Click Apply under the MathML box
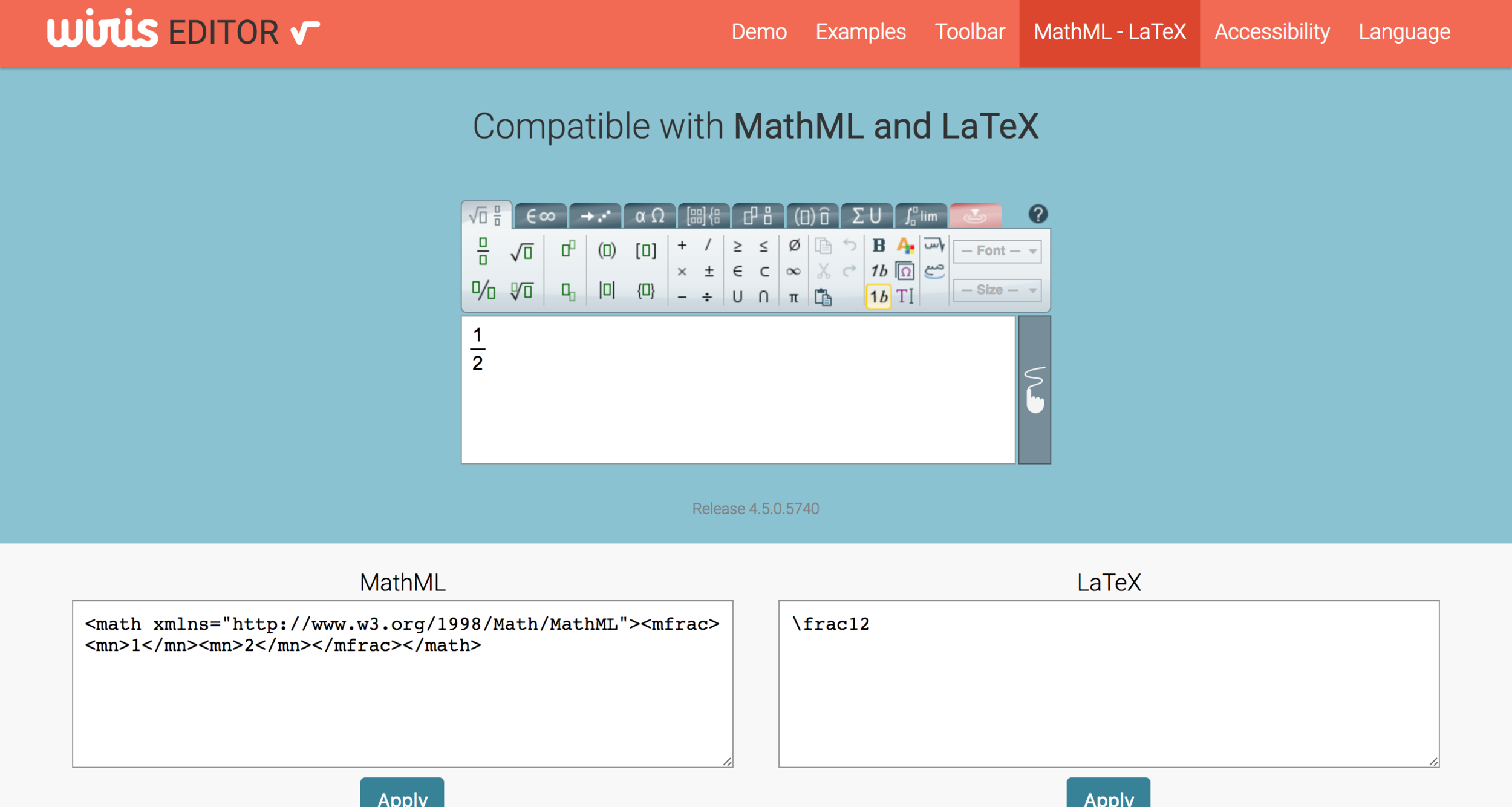This screenshot has width=1512, height=807. coord(402,796)
